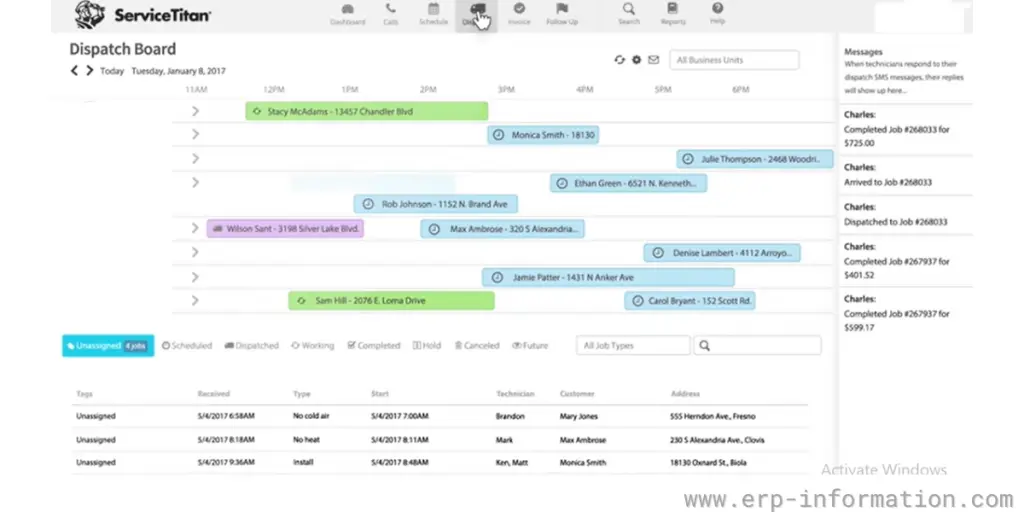Select the Unassigned 4 jobs filter
Image resolution: width=1024 pixels, height=512 pixels.
click(x=108, y=345)
